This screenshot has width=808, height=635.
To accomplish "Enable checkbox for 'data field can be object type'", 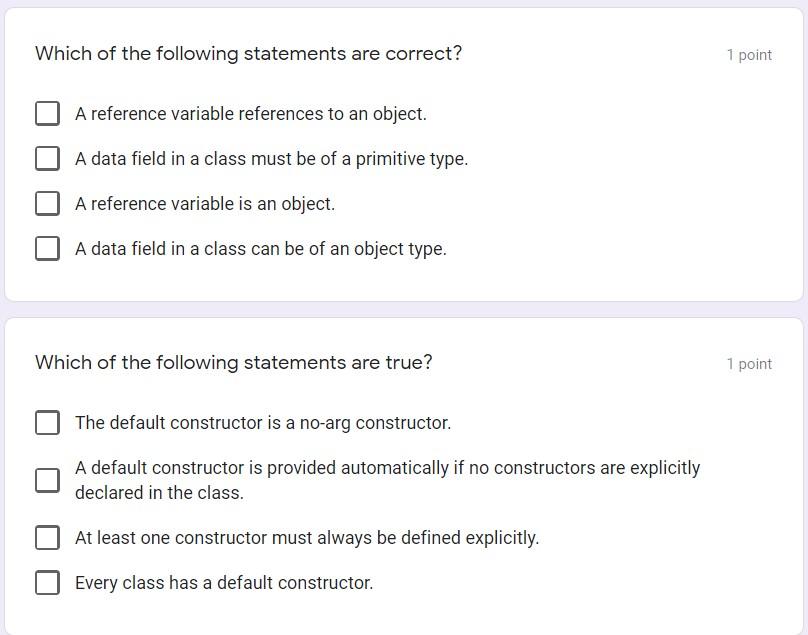I will [47, 248].
